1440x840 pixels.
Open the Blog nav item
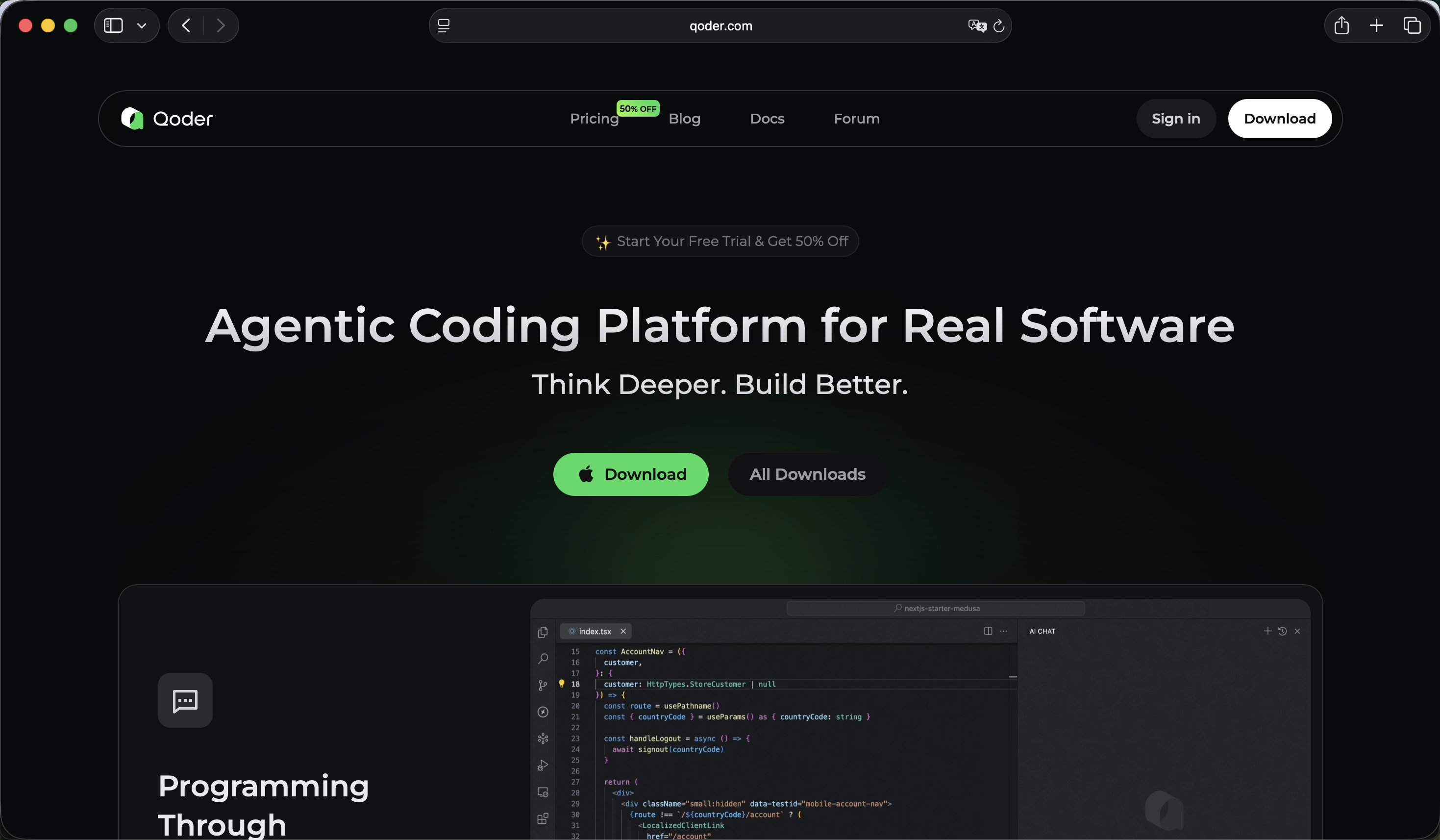point(684,119)
